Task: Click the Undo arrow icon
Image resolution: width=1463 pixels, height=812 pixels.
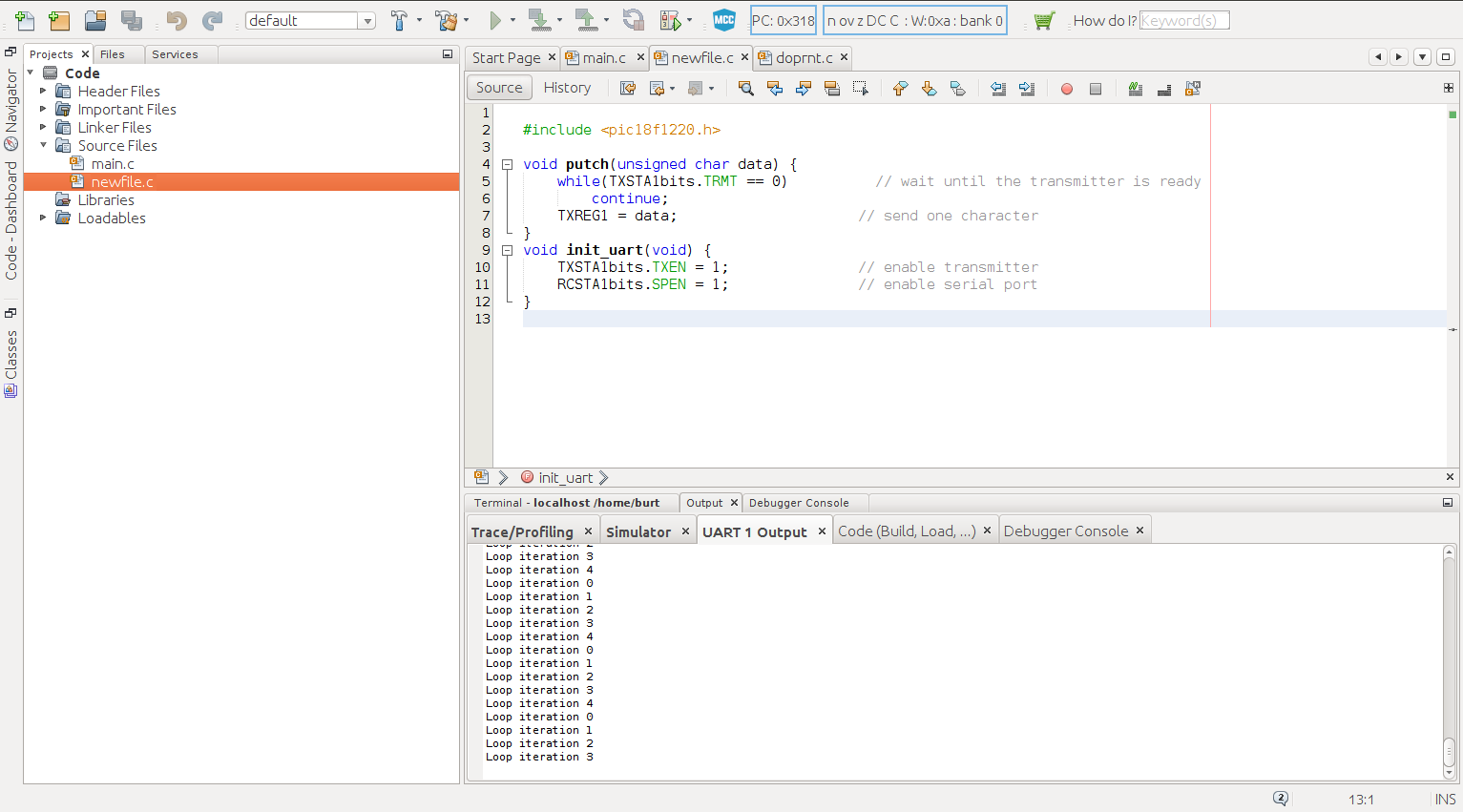Action: click(x=176, y=20)
